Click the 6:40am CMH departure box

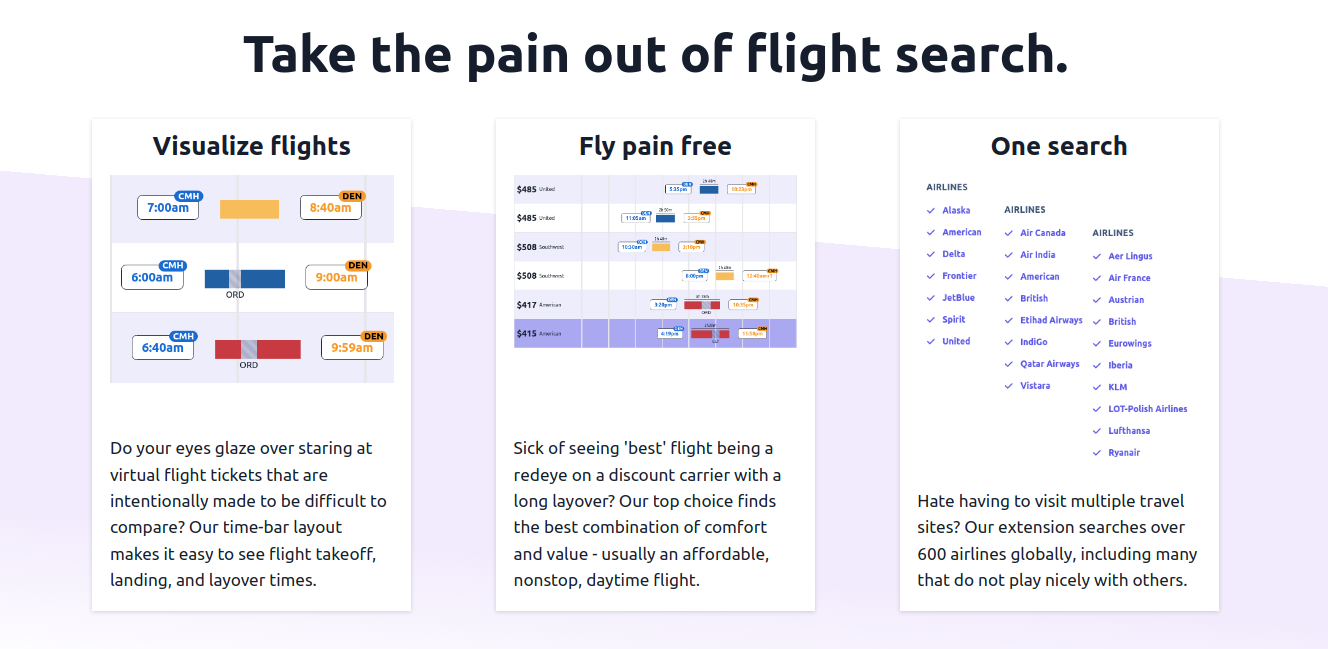coord(163,347)
